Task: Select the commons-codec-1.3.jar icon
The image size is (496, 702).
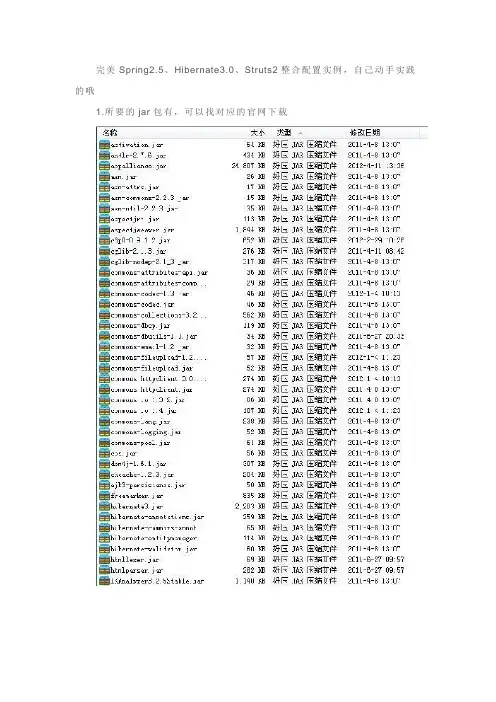Action: pos(104,294)
